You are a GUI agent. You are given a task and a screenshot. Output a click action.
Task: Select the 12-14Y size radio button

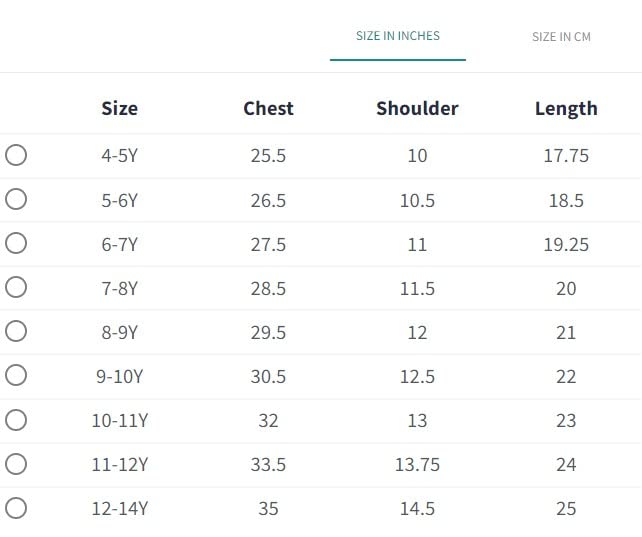pos(16,507)
